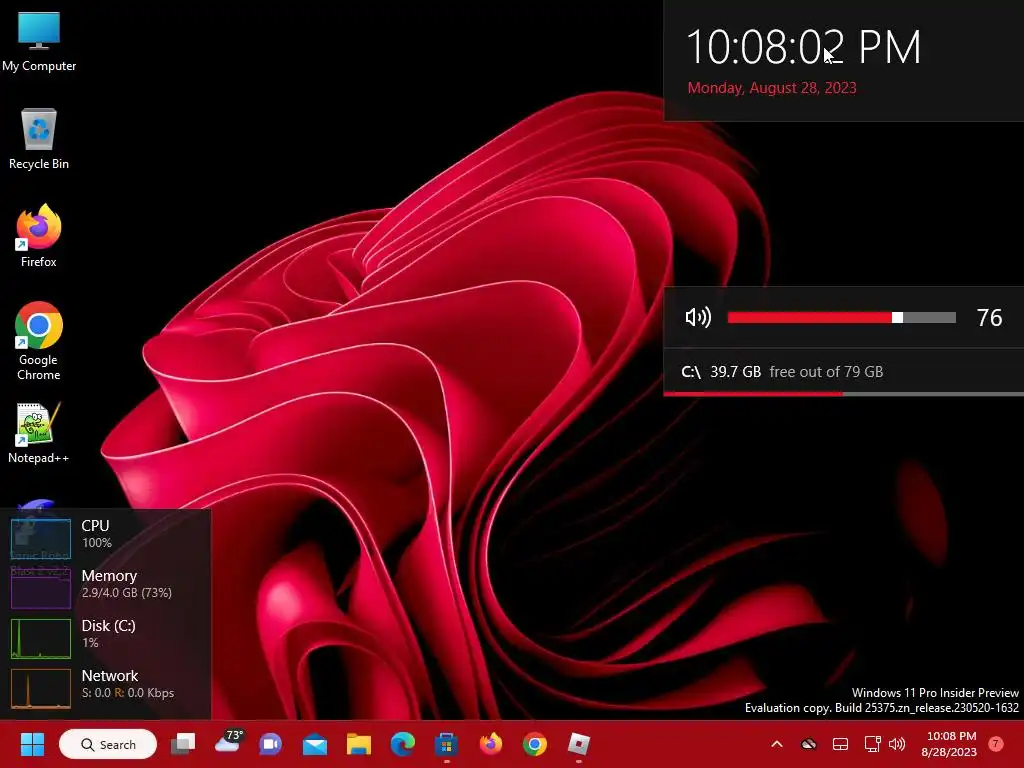
Task: Open the Mail app on taskbar
Action: click(315, 744)
